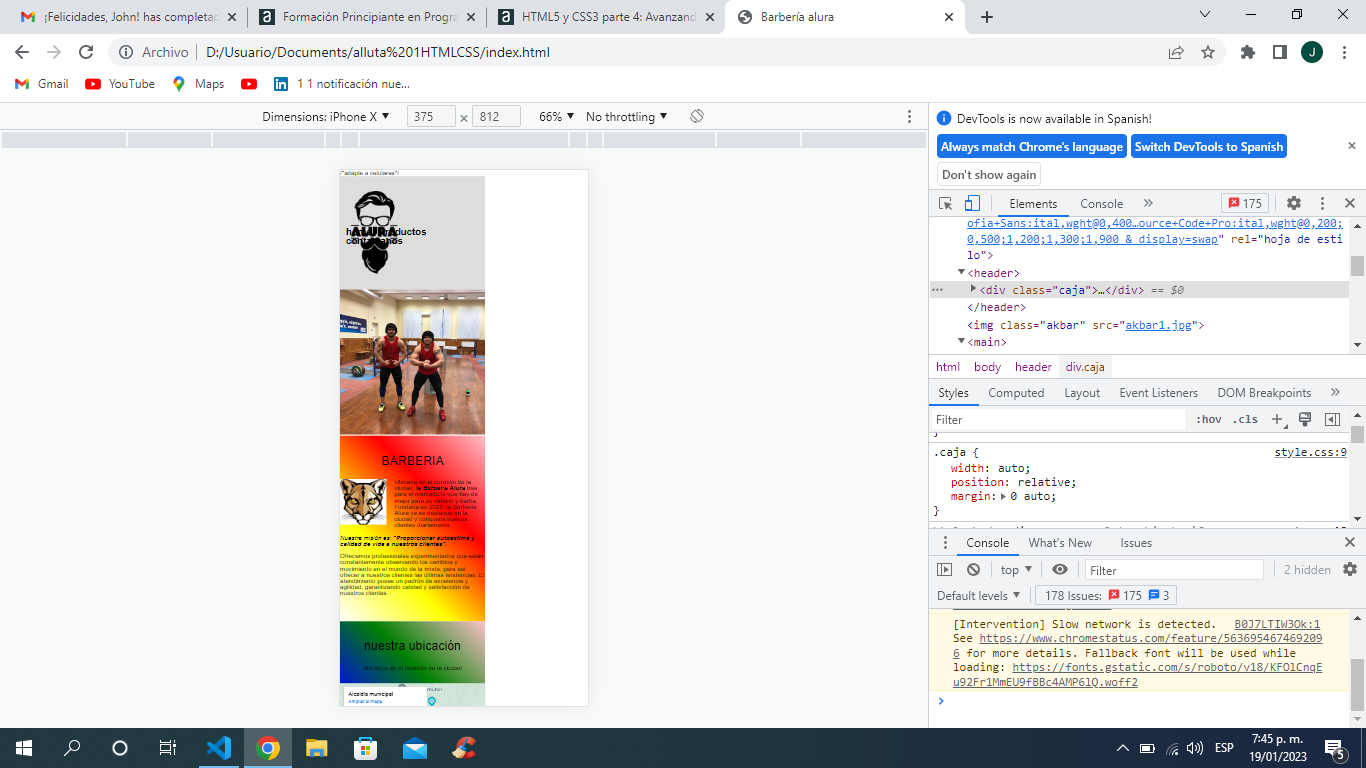Share this page icon in address bar
Image resolution: width=1366 pixels, height=768 pixels.
tap(1176, 52)
